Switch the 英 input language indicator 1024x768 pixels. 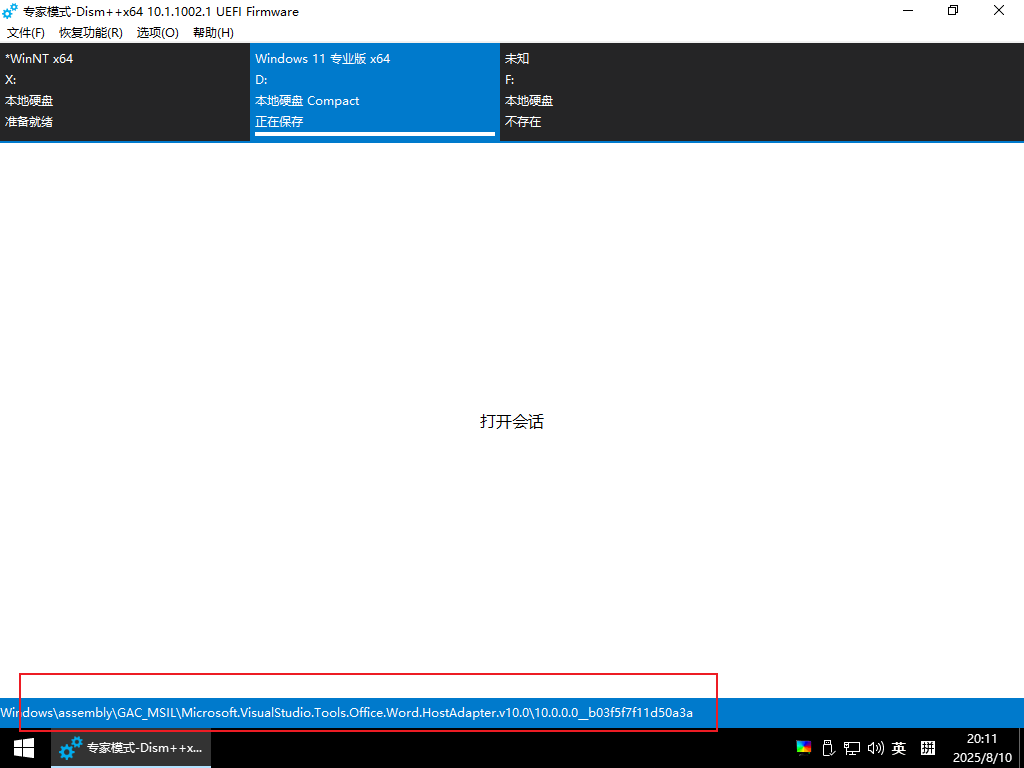tap(899, 748)
